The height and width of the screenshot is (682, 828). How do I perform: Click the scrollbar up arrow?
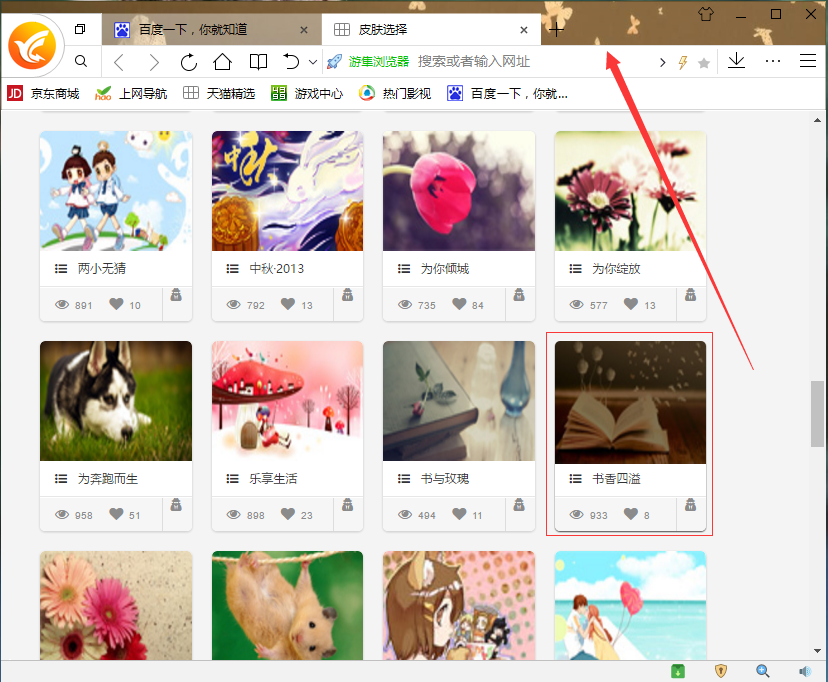pyautogui.click(x=817, y=120)
